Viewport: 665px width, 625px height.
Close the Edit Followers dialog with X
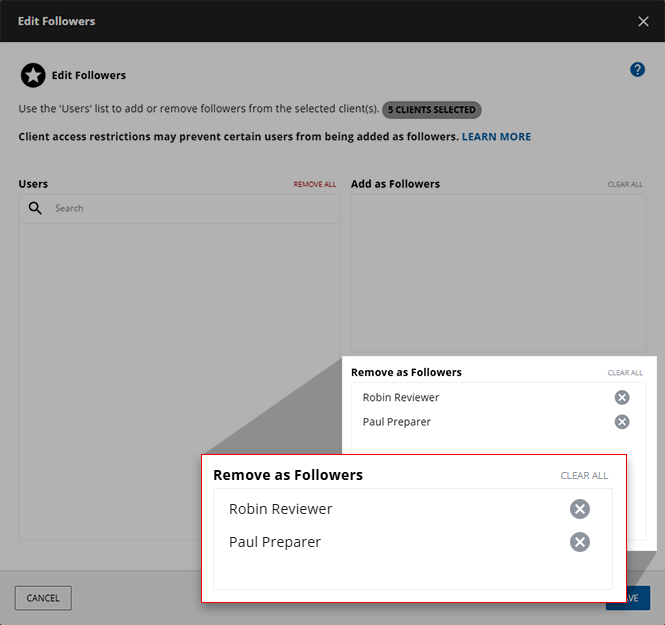[x=643, y=21]
